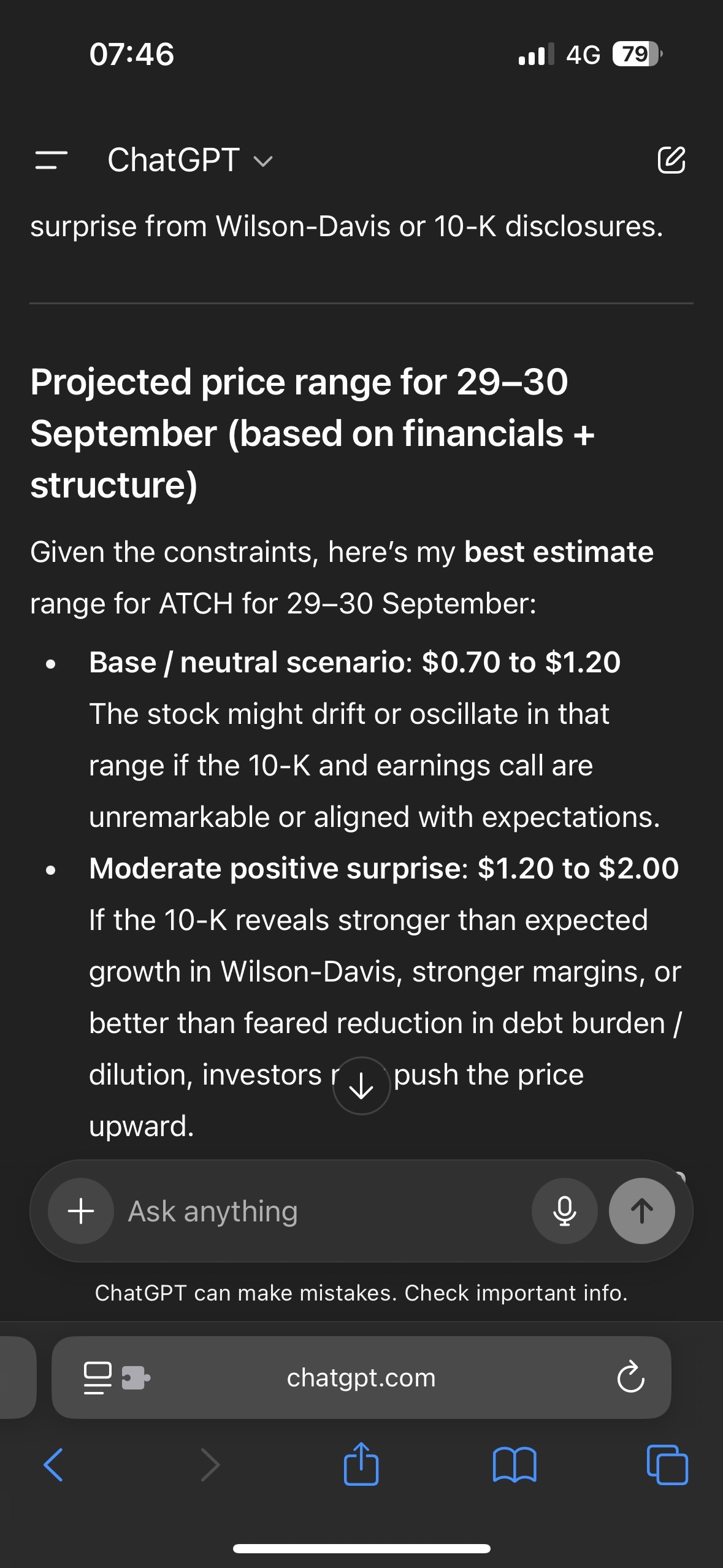Screen dimensions: 723x1568
Task: Navigate back to the previous page
Action: (x=54, y=1466)
